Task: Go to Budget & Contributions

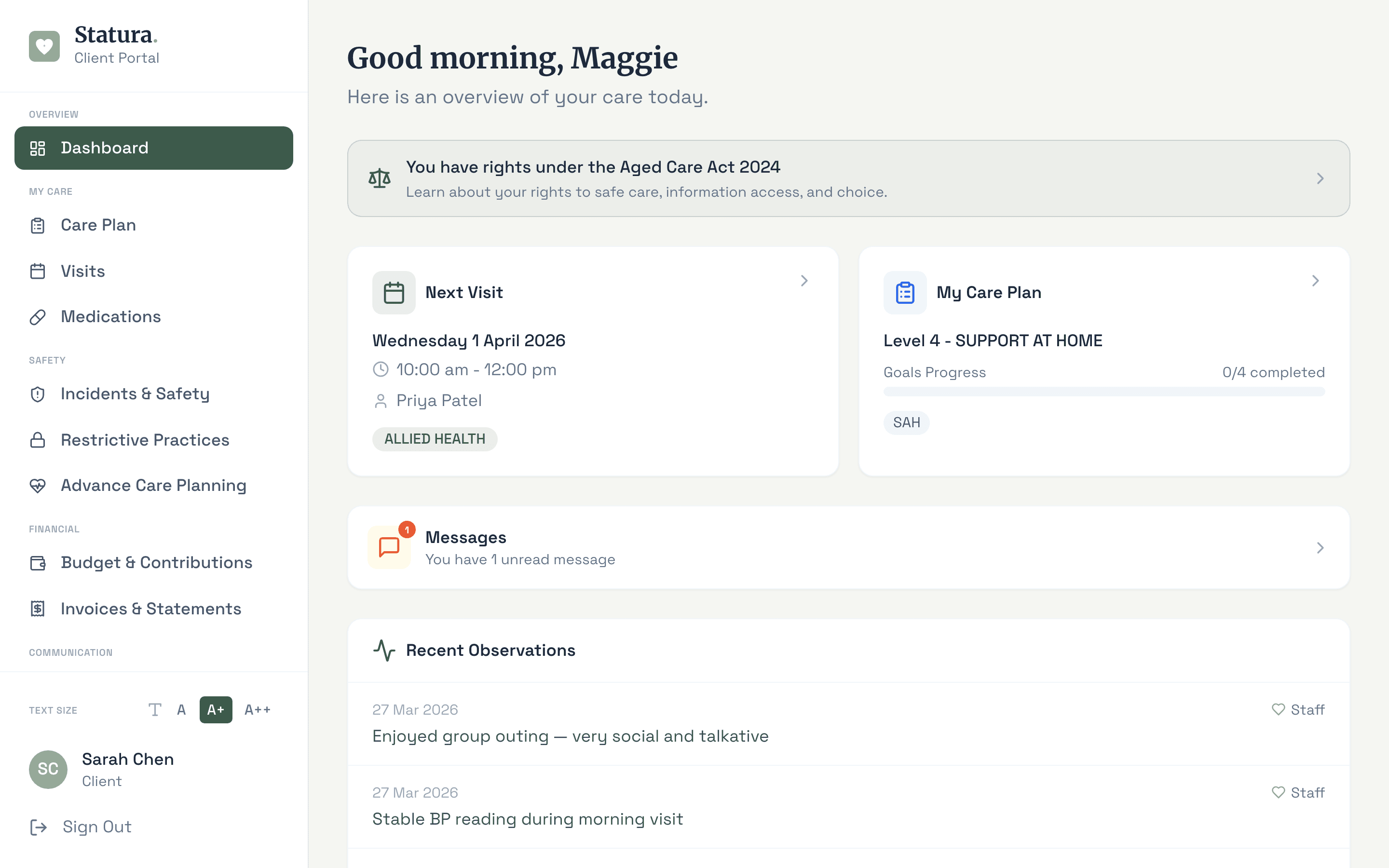Action: pyautogui.click(x=156, y=563)
